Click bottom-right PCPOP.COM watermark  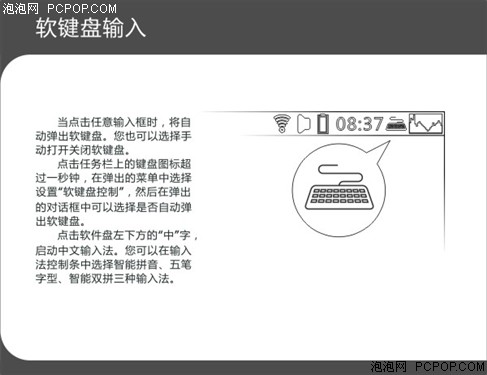(x=450, y=367)
